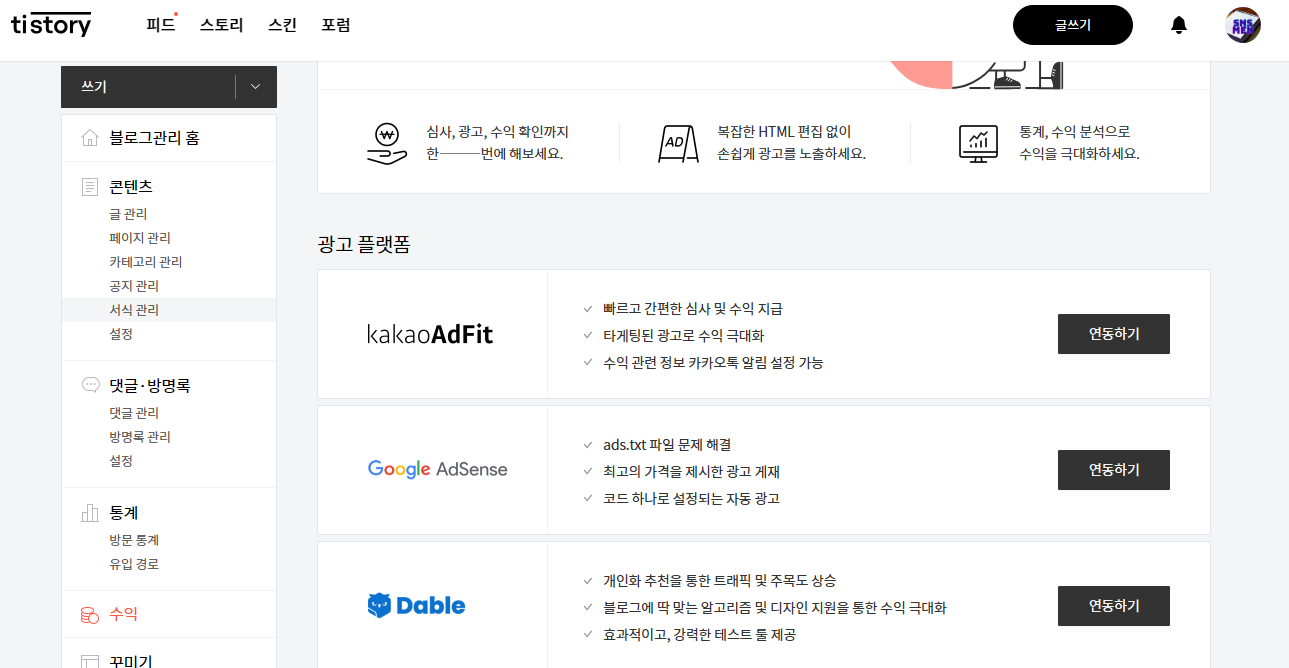Click the monitor statistics chart icon

point(978,143)
